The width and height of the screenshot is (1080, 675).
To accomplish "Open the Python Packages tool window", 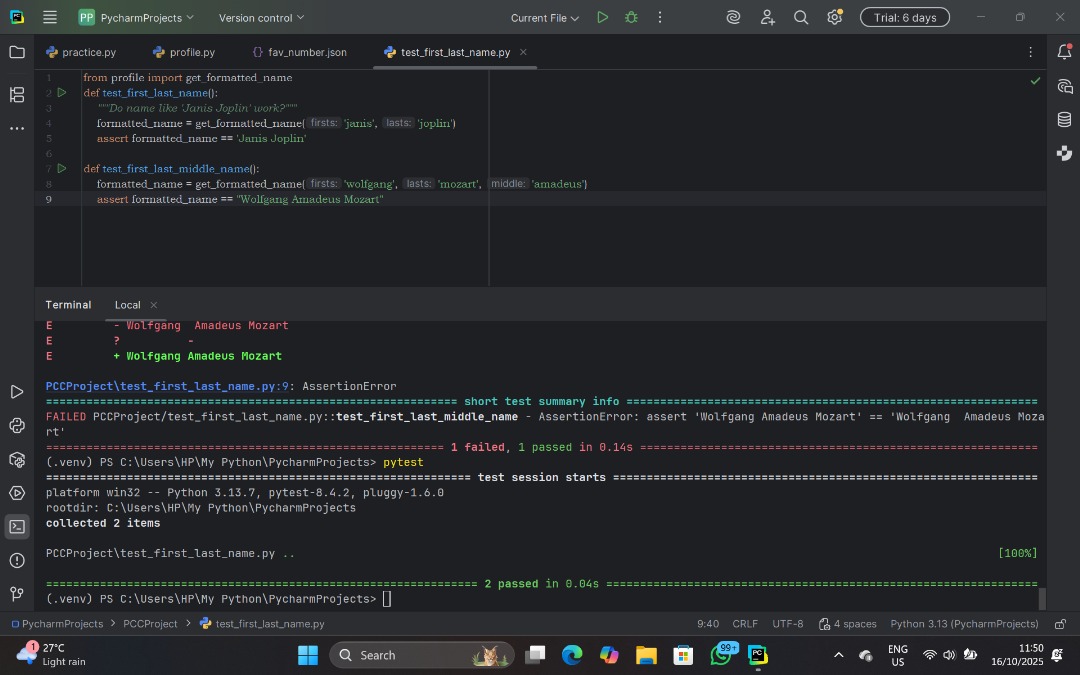I will (x=17, y=459).
